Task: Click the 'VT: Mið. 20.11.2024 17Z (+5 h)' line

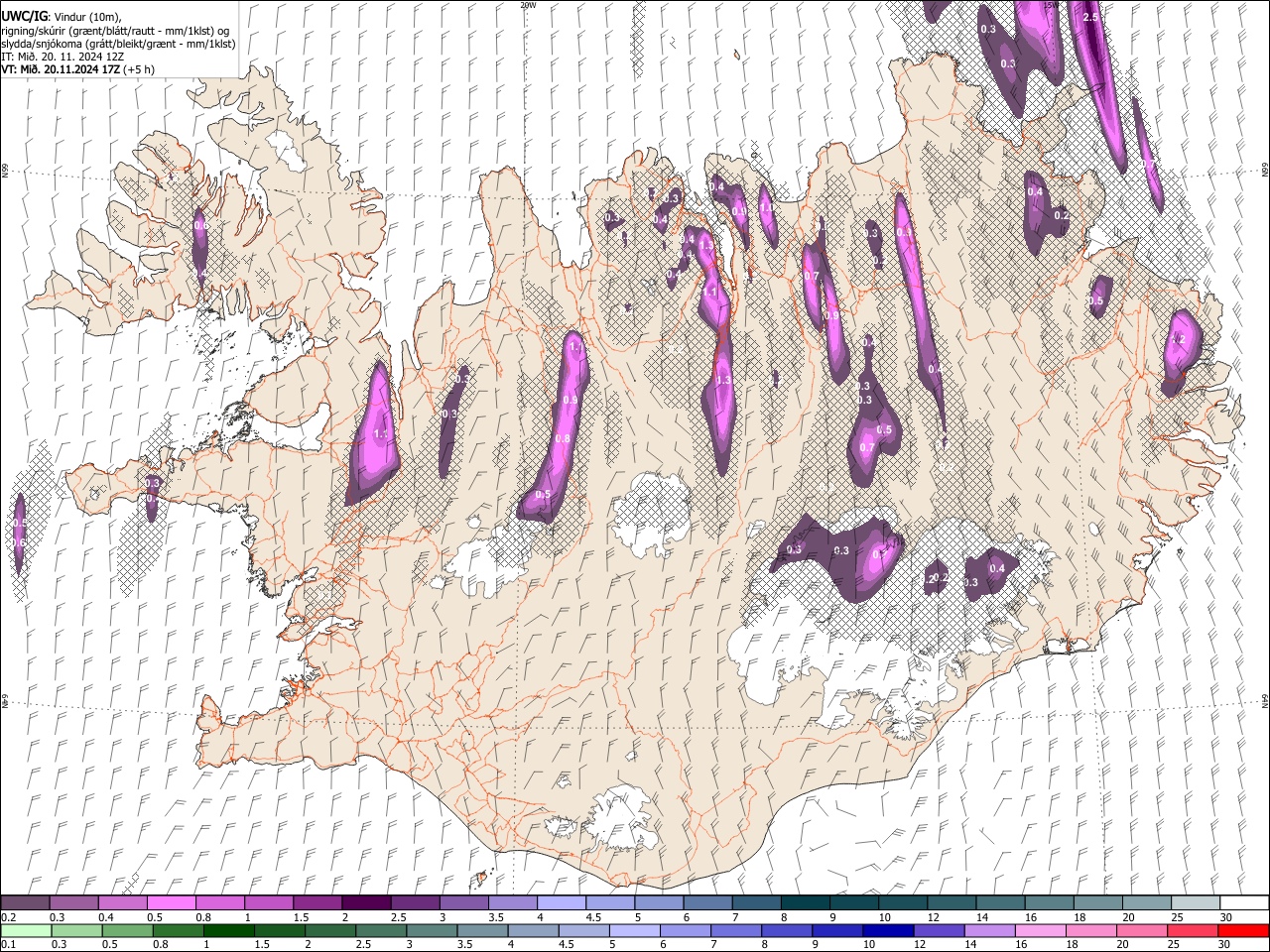Action: [77, 69]
